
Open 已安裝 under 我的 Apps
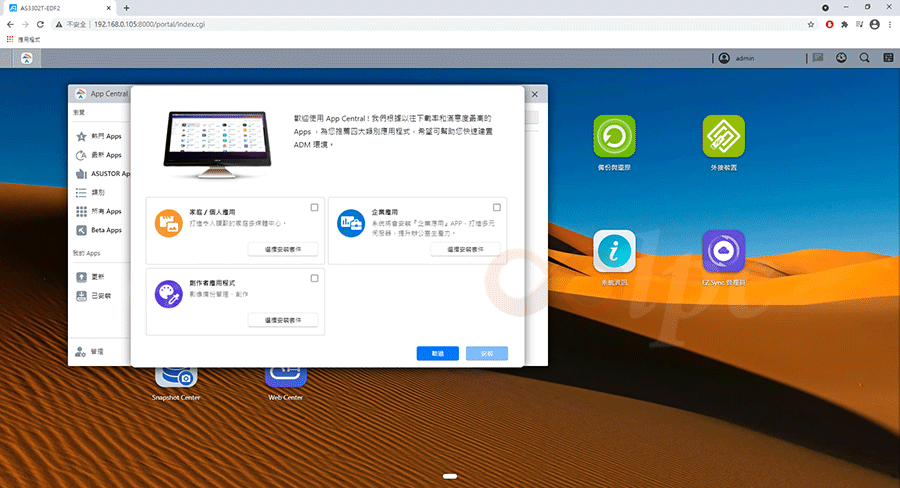pos(94,296)
